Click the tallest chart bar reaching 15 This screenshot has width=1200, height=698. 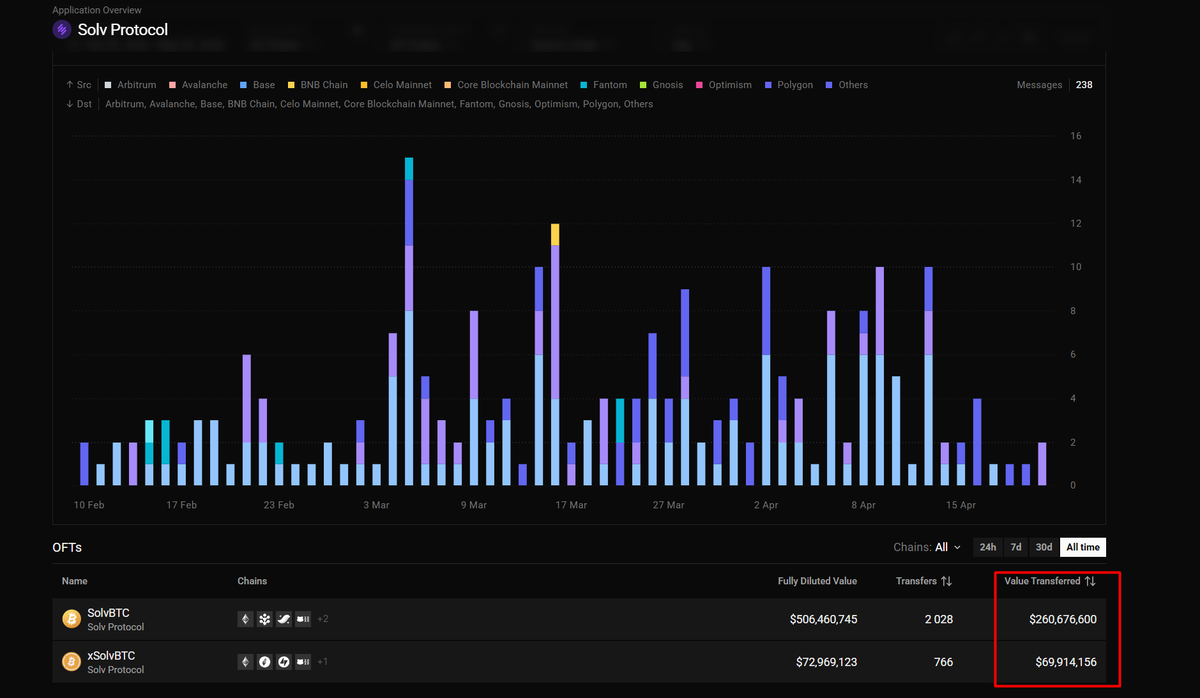pos(409,321)
